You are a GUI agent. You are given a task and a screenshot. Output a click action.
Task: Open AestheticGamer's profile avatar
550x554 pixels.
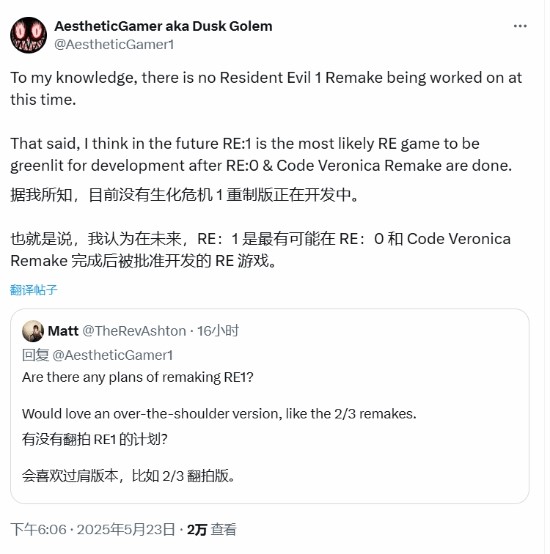coord(28,35)
